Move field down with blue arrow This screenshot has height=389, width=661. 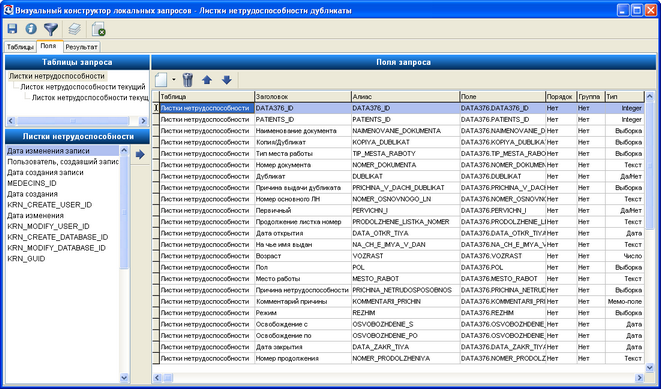point(227,80)
